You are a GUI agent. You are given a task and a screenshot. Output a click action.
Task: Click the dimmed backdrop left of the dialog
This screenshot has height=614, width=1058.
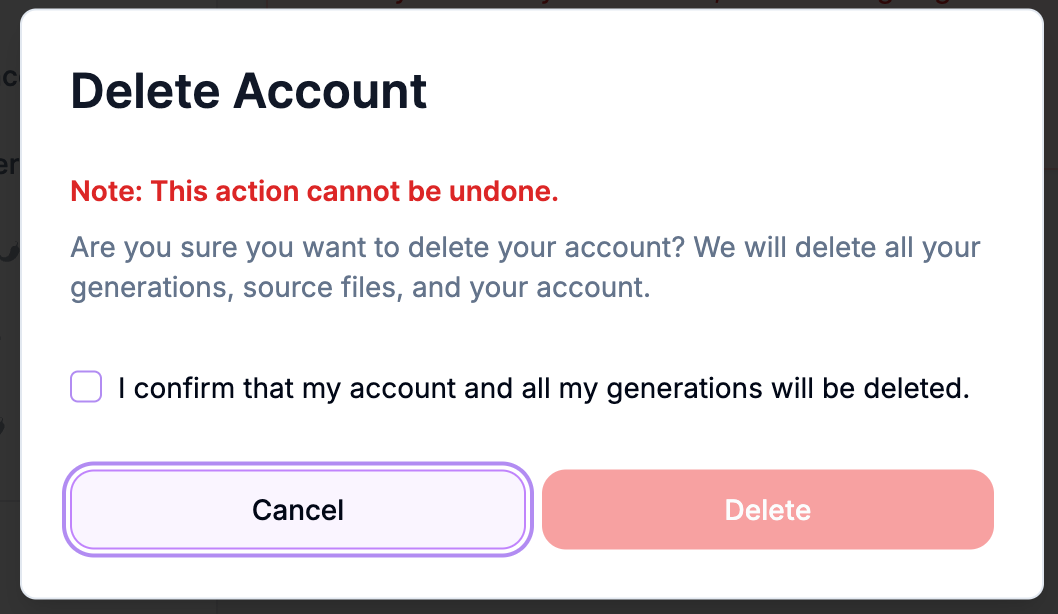click(x=9, y=304)
